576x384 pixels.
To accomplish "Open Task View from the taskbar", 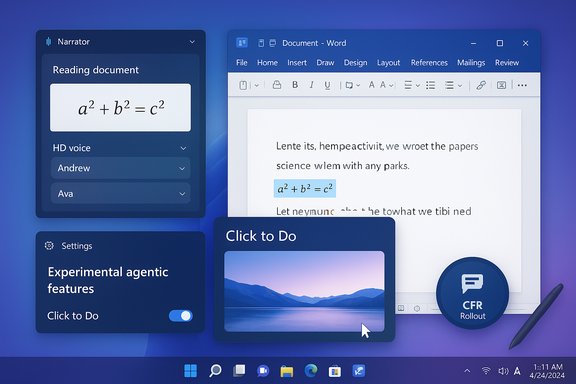I will (239, 371).
